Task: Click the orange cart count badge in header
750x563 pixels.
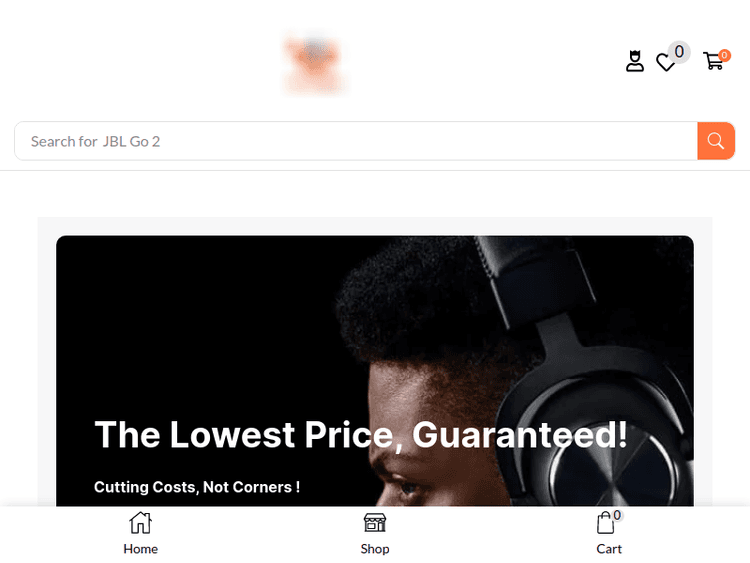Action: tap(724, 55)
